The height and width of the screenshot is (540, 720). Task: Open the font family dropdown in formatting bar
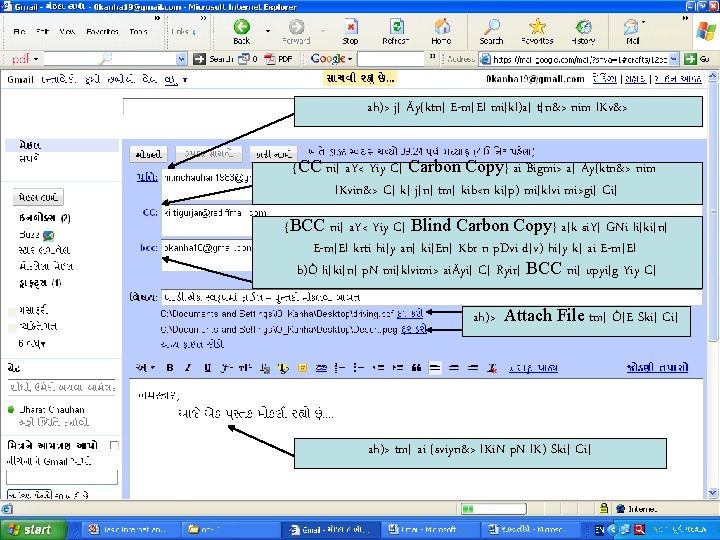click(x=226, y=367)
